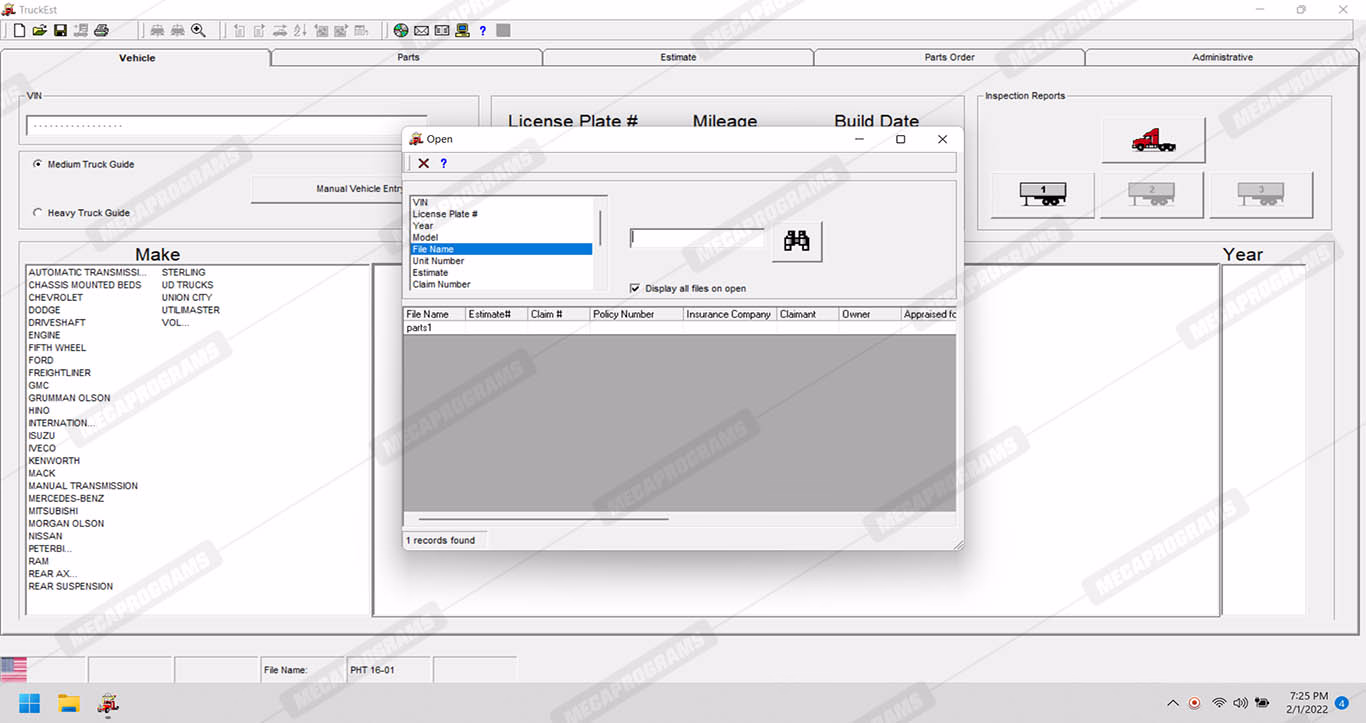
Task: Click the grayed A-Z sort toolbar icon
Action: tap(301, 31)
